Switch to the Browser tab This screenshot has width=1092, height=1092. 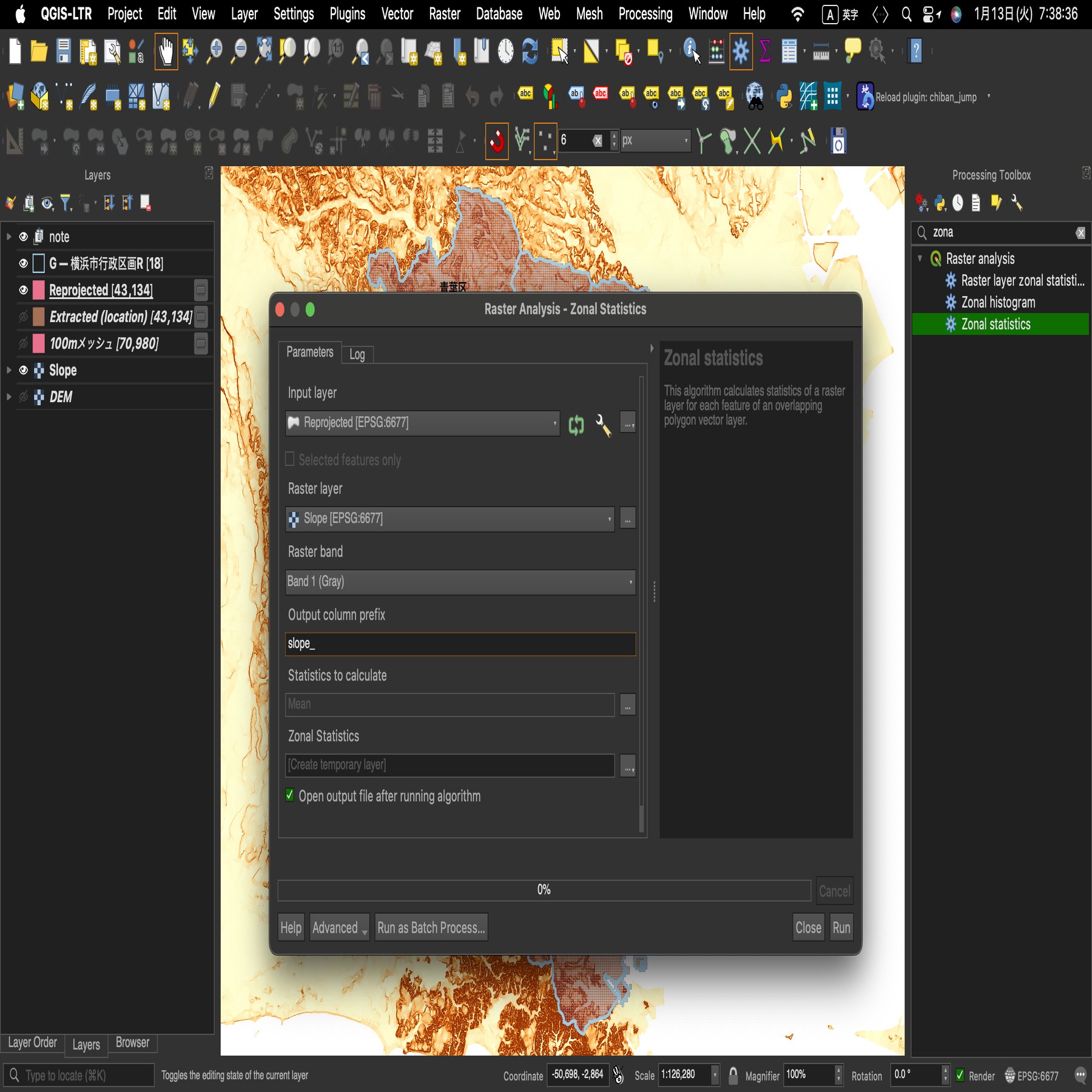[132, 1043]
